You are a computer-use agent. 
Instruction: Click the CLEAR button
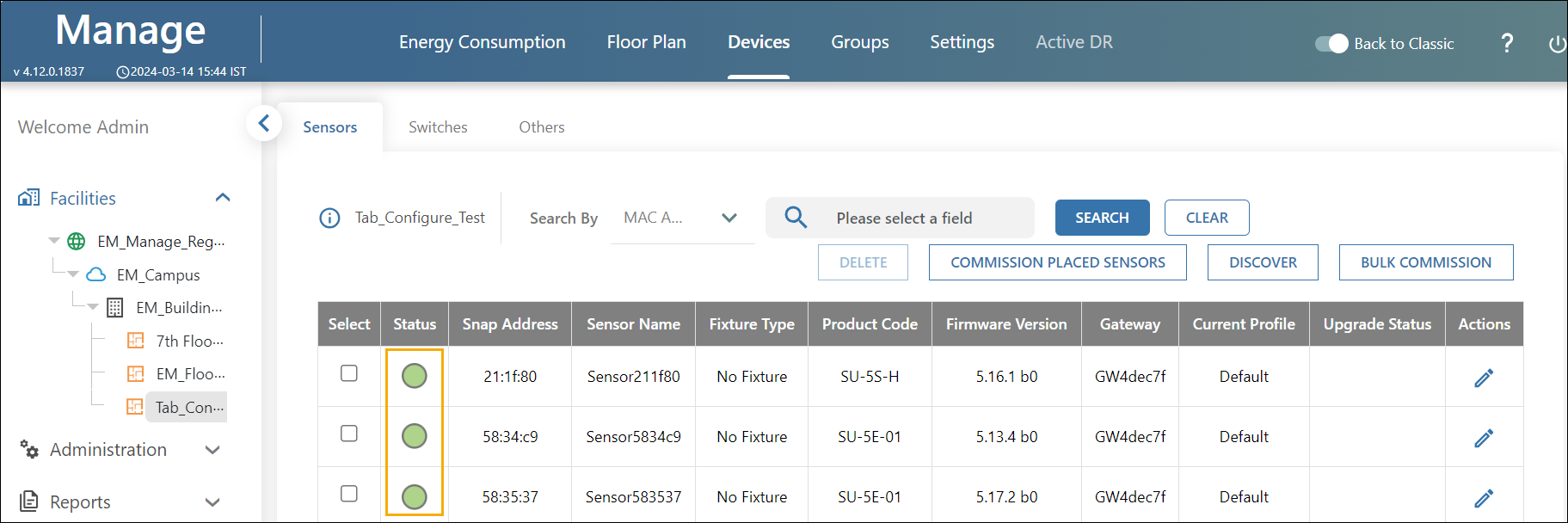(1207, 218)
